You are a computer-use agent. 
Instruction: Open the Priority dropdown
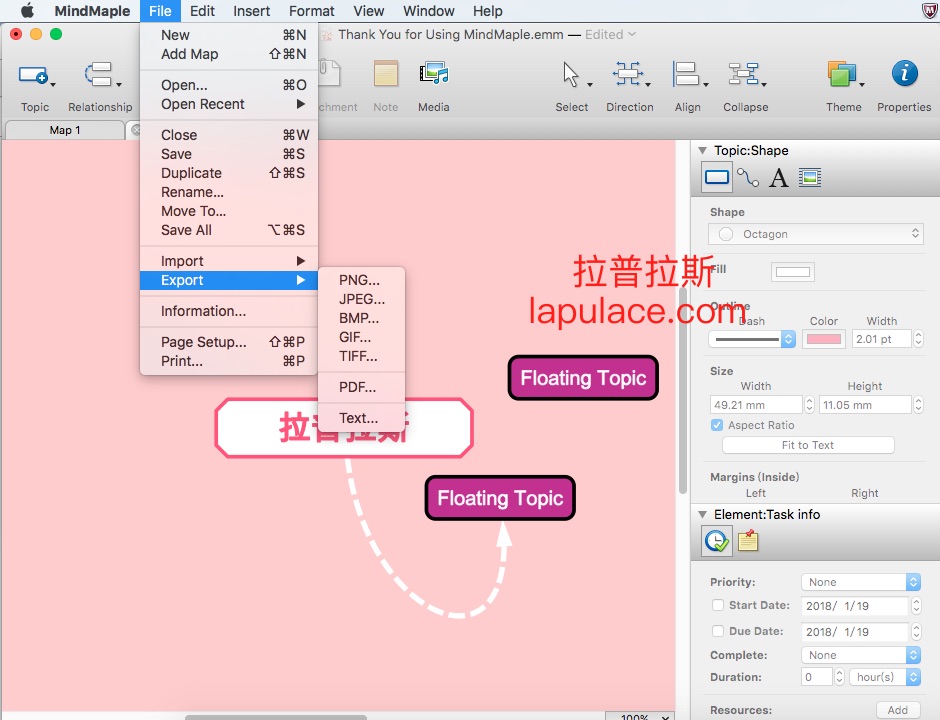coord(860,582)
